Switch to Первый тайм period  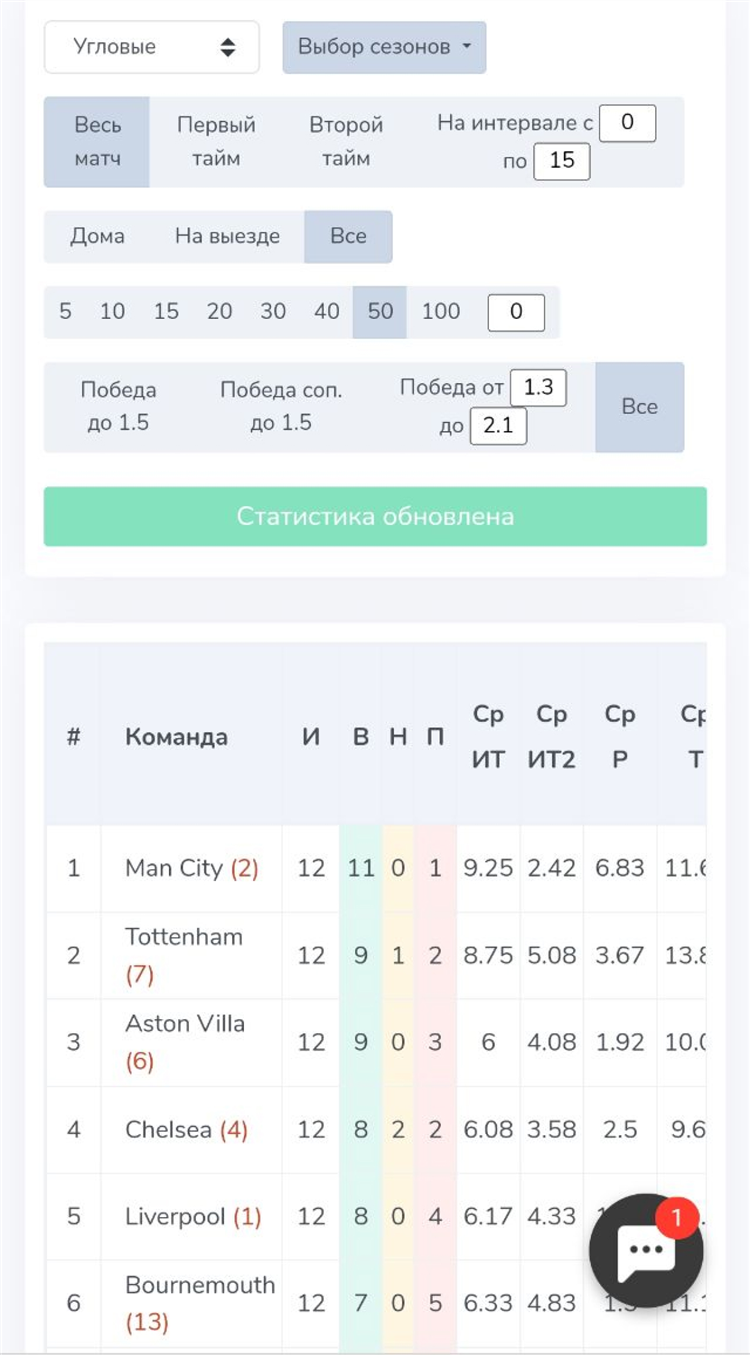click(x=216, y=142)
